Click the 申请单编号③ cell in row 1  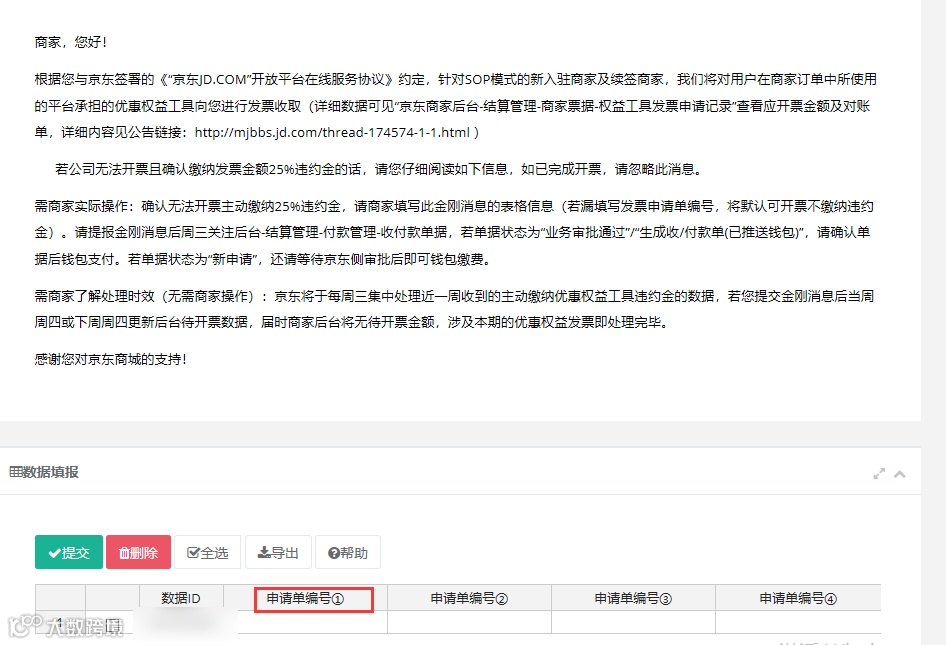(633, 622)
